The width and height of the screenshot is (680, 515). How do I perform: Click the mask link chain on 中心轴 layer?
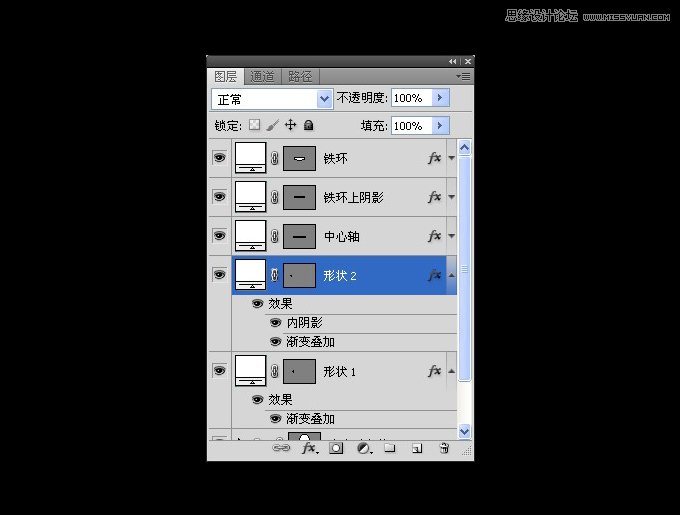(x=275, y=236)
